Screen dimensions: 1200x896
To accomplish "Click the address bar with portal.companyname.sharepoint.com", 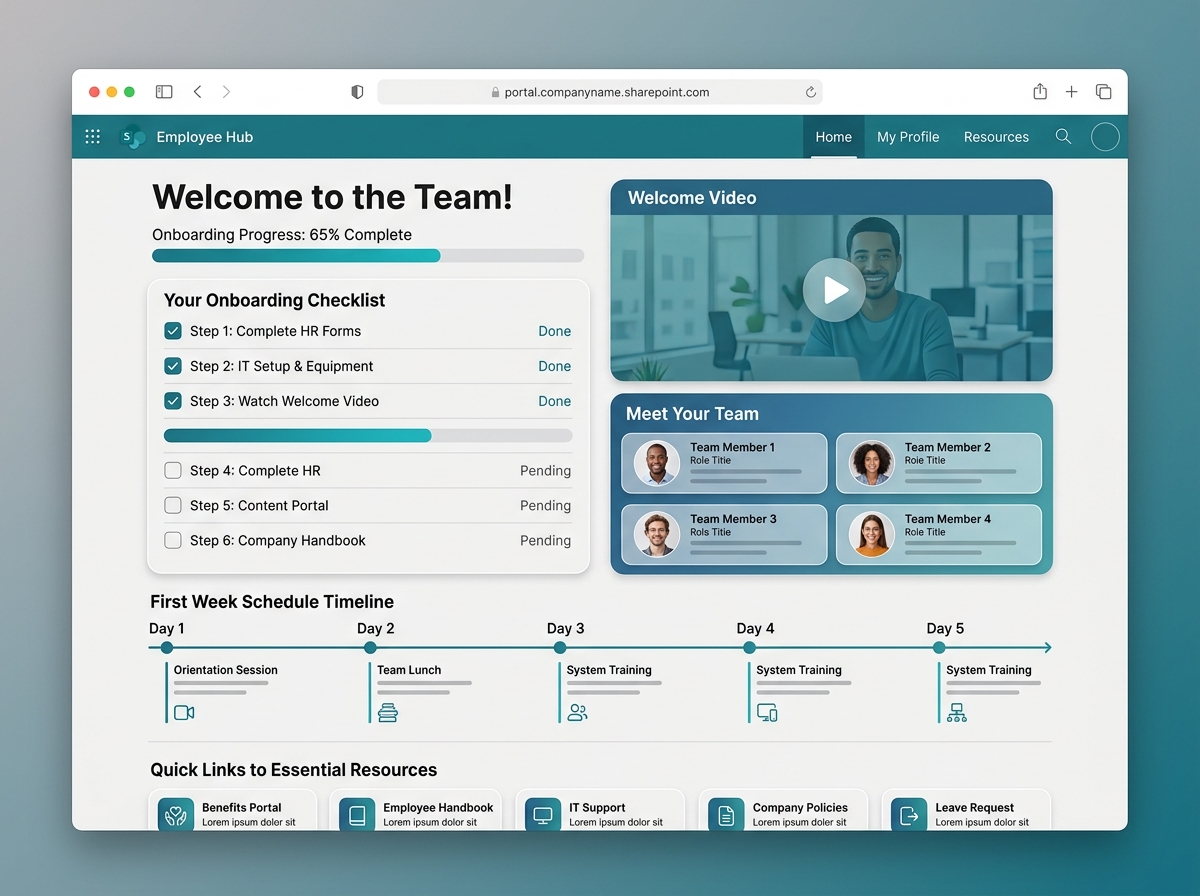I will pos(600,92).
